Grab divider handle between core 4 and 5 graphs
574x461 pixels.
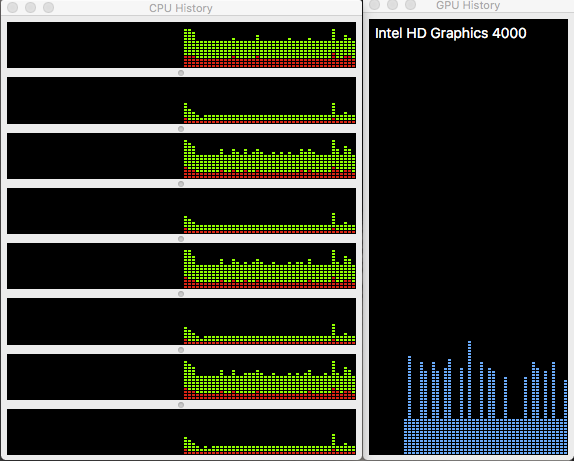[x=181, y=239]
